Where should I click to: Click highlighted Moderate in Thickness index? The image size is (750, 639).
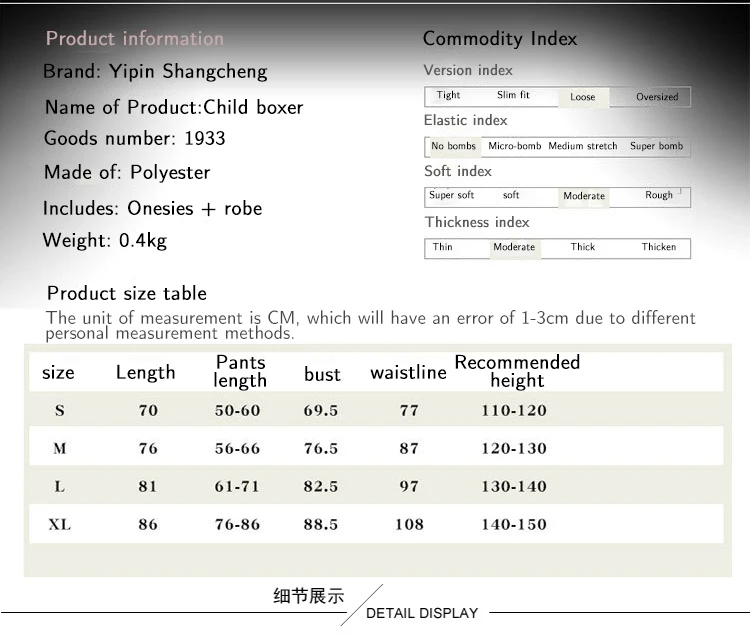(514, 248)
